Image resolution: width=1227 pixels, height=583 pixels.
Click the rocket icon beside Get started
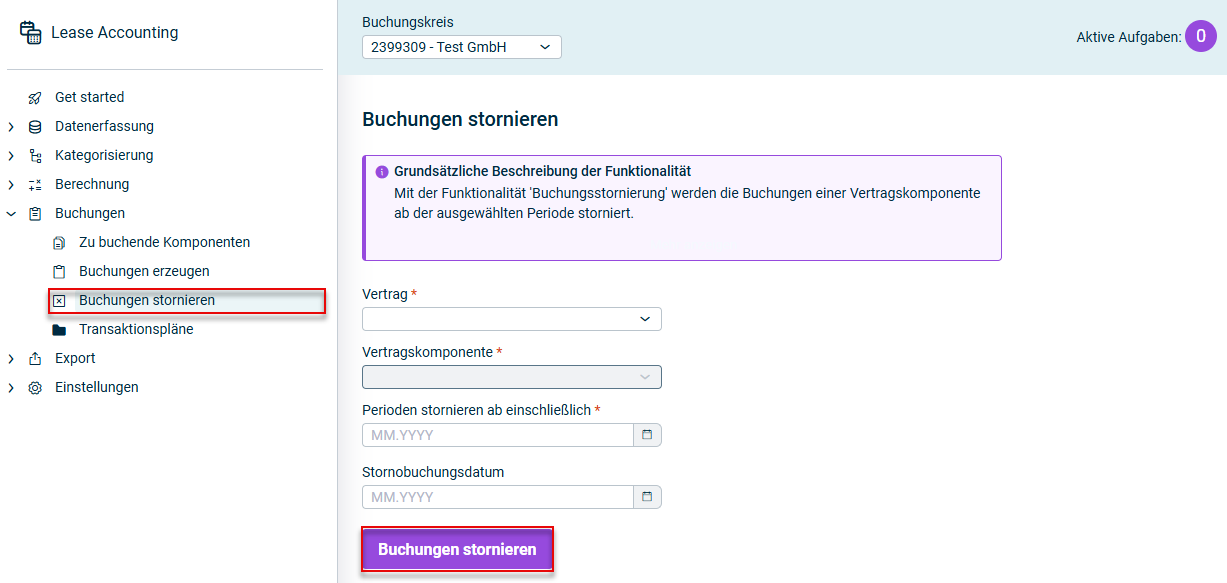35,98
